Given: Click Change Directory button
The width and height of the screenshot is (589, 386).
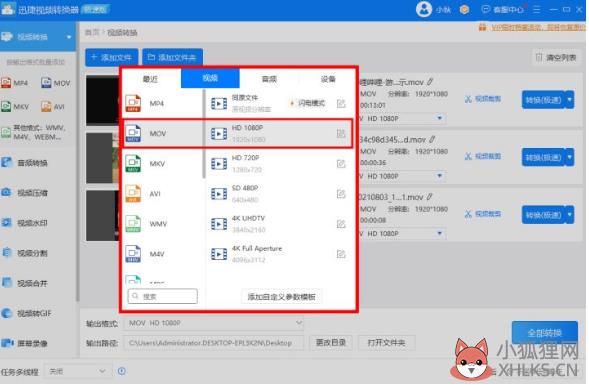Looking at the screenshot, I should pos(331,342).
